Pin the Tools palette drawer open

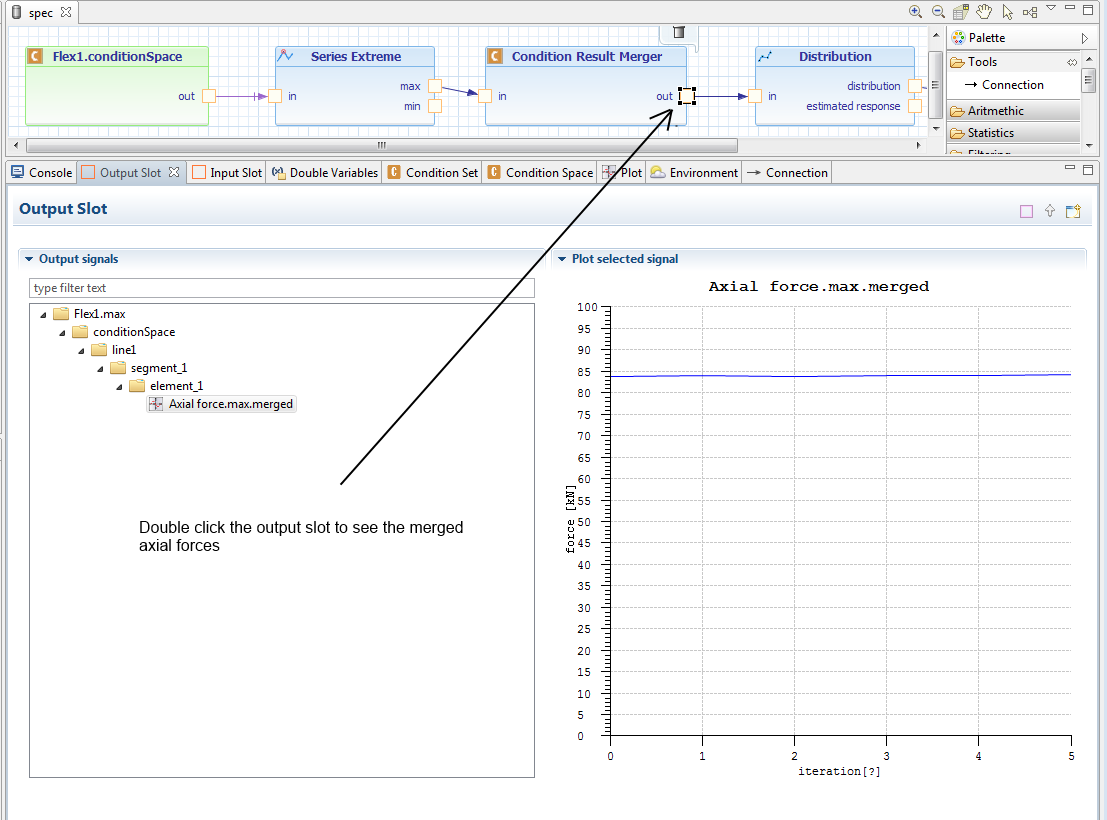[1072, 62]
